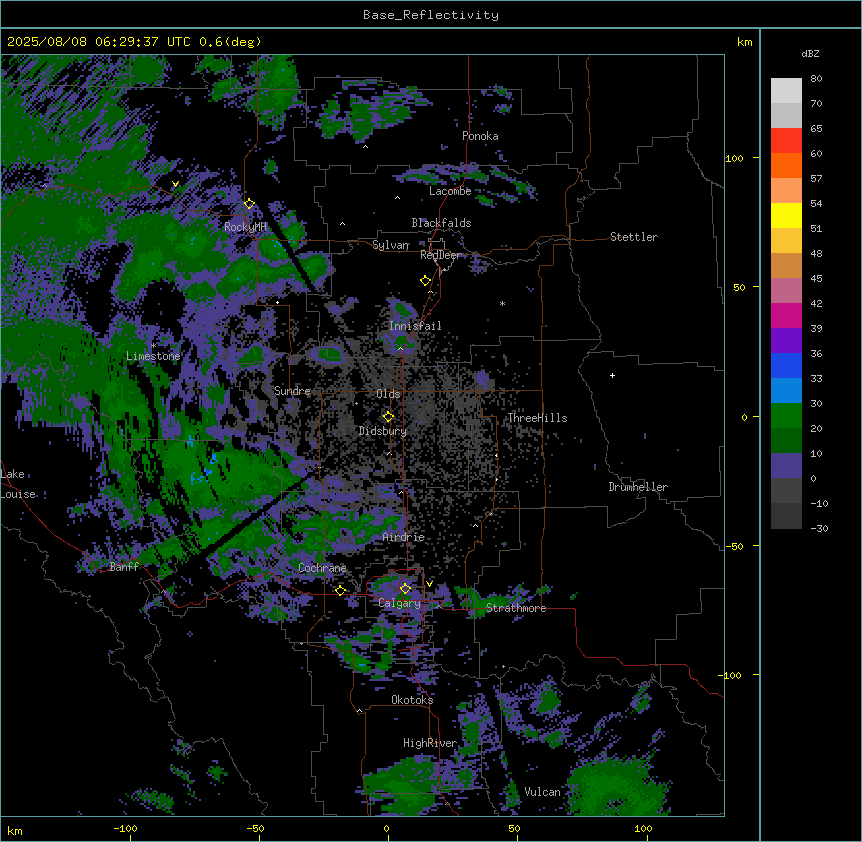The width and height of the screenshot is (862, 842).
Task: Click the white plus marker above Drumheller
Action: 612,375
